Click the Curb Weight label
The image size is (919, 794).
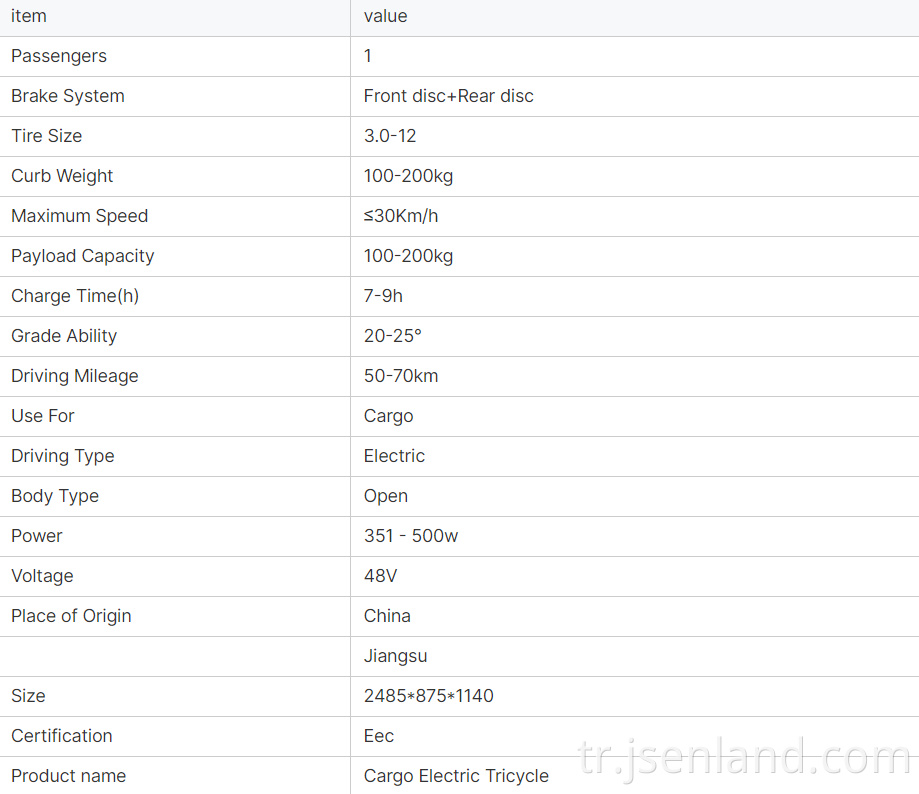[62, 176]
